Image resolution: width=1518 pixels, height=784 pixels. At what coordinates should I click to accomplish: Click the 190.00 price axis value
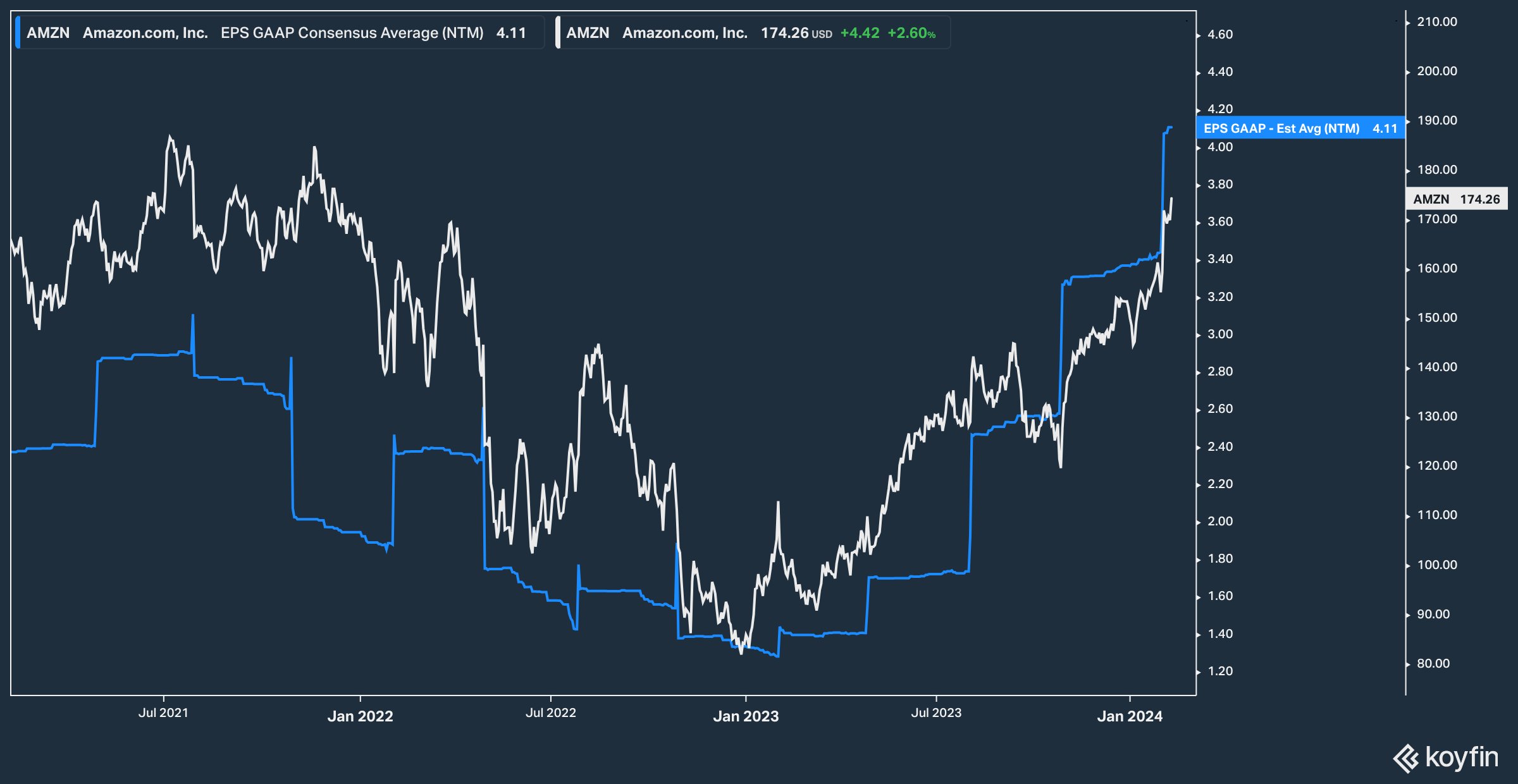pos(1437,121)
